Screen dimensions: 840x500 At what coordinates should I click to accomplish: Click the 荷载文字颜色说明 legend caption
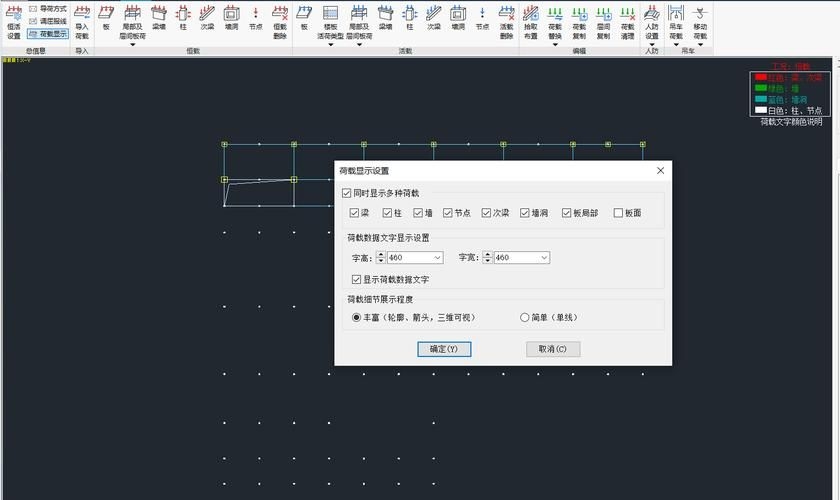click(x=791, y=122)
